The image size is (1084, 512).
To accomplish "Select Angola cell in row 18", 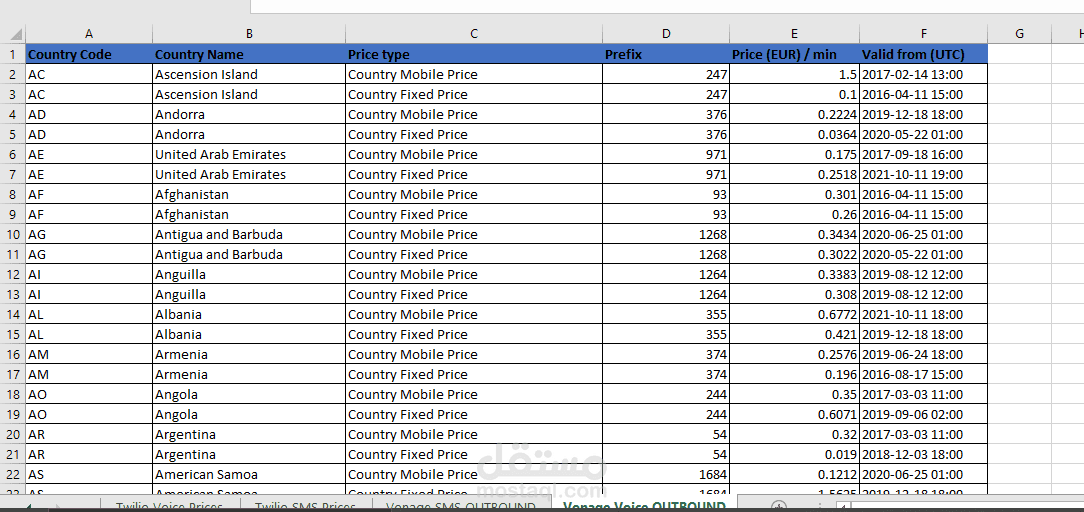I will 249,395.
